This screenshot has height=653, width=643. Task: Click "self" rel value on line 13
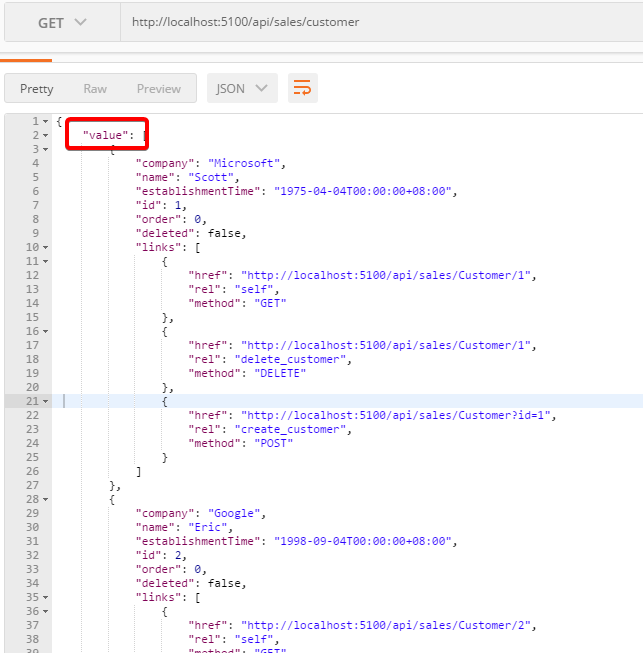click(x=254, y=289)
